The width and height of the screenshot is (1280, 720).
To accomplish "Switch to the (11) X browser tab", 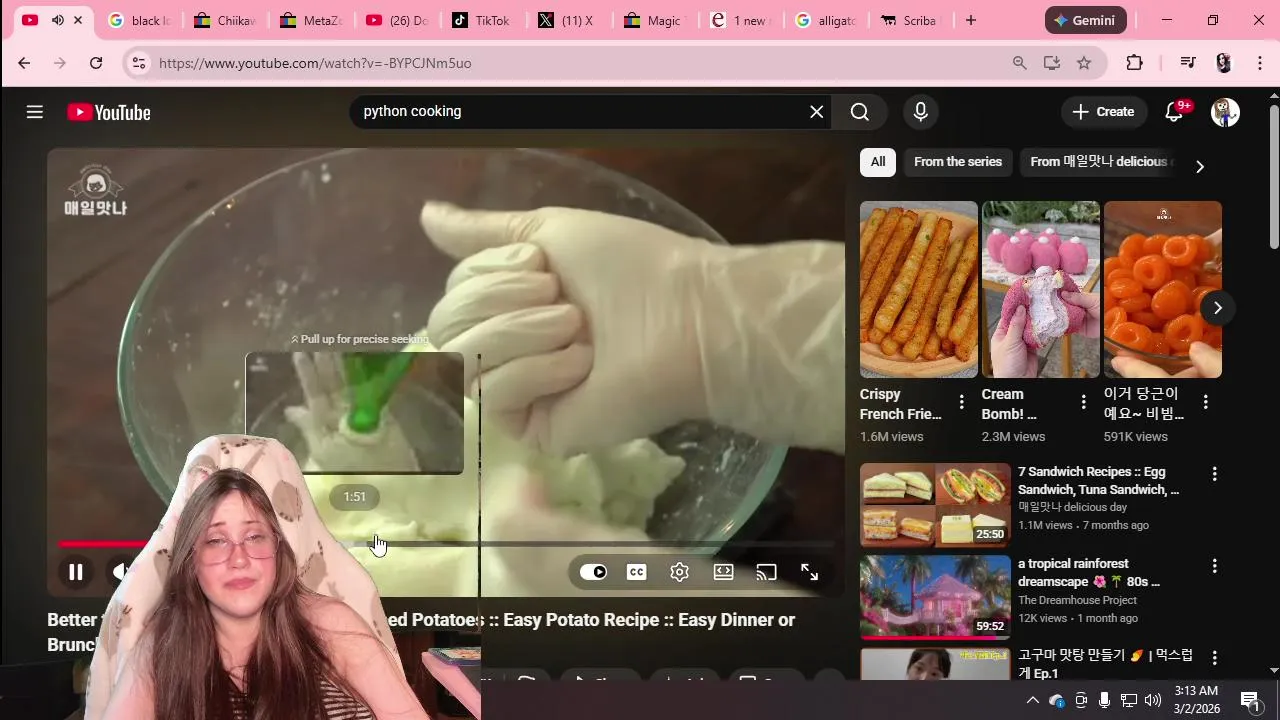I will [567, 20].
